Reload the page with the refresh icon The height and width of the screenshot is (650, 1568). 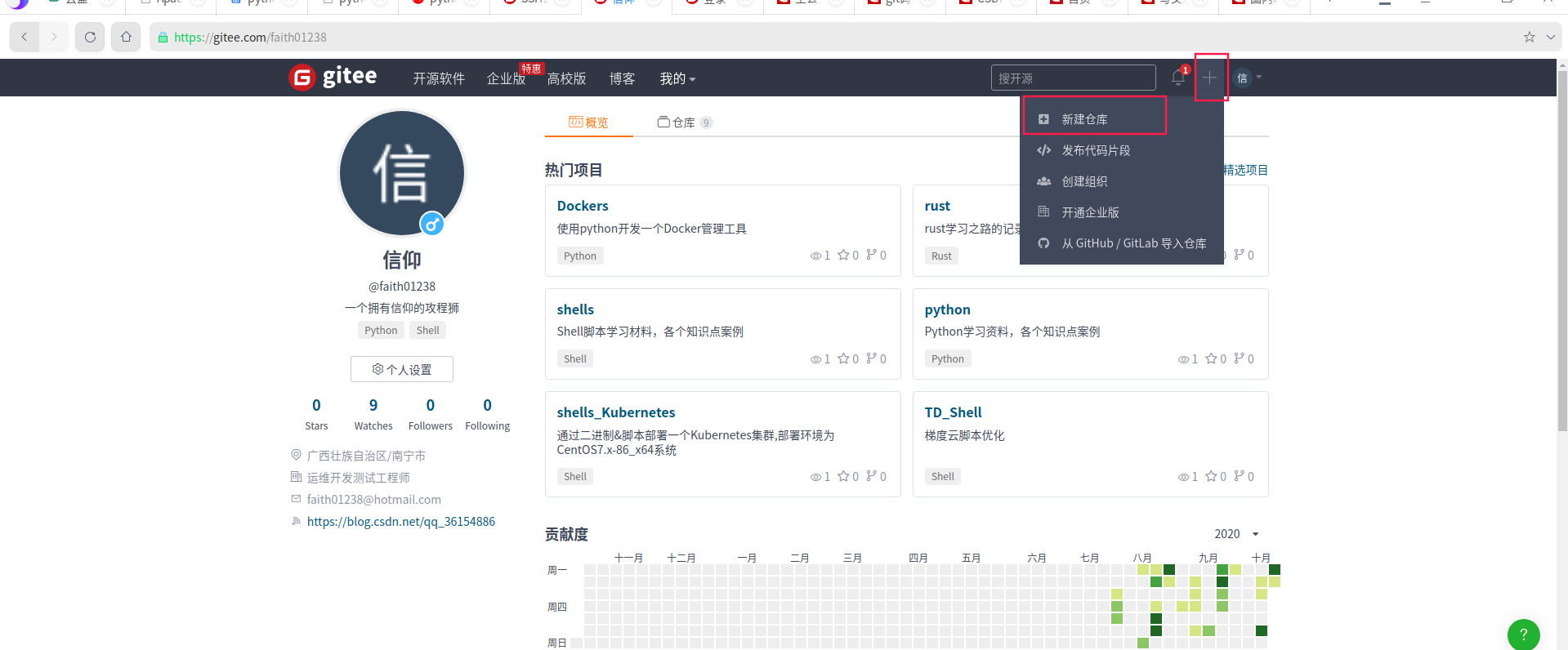coord(90,37)
